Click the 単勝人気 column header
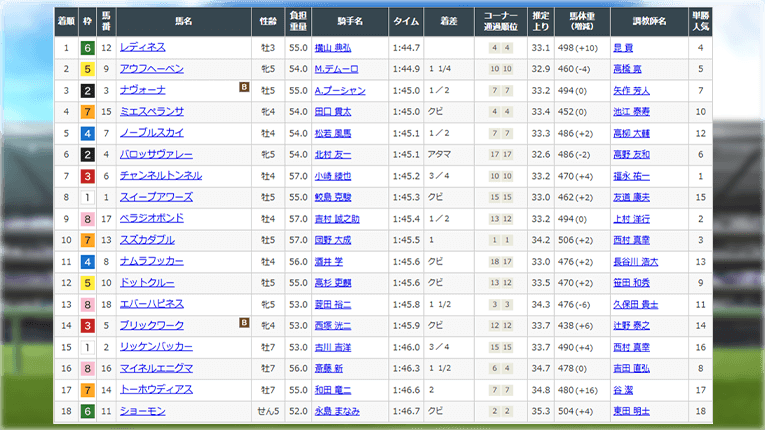This screenshot has height=430, width=765. pos(700,19)
